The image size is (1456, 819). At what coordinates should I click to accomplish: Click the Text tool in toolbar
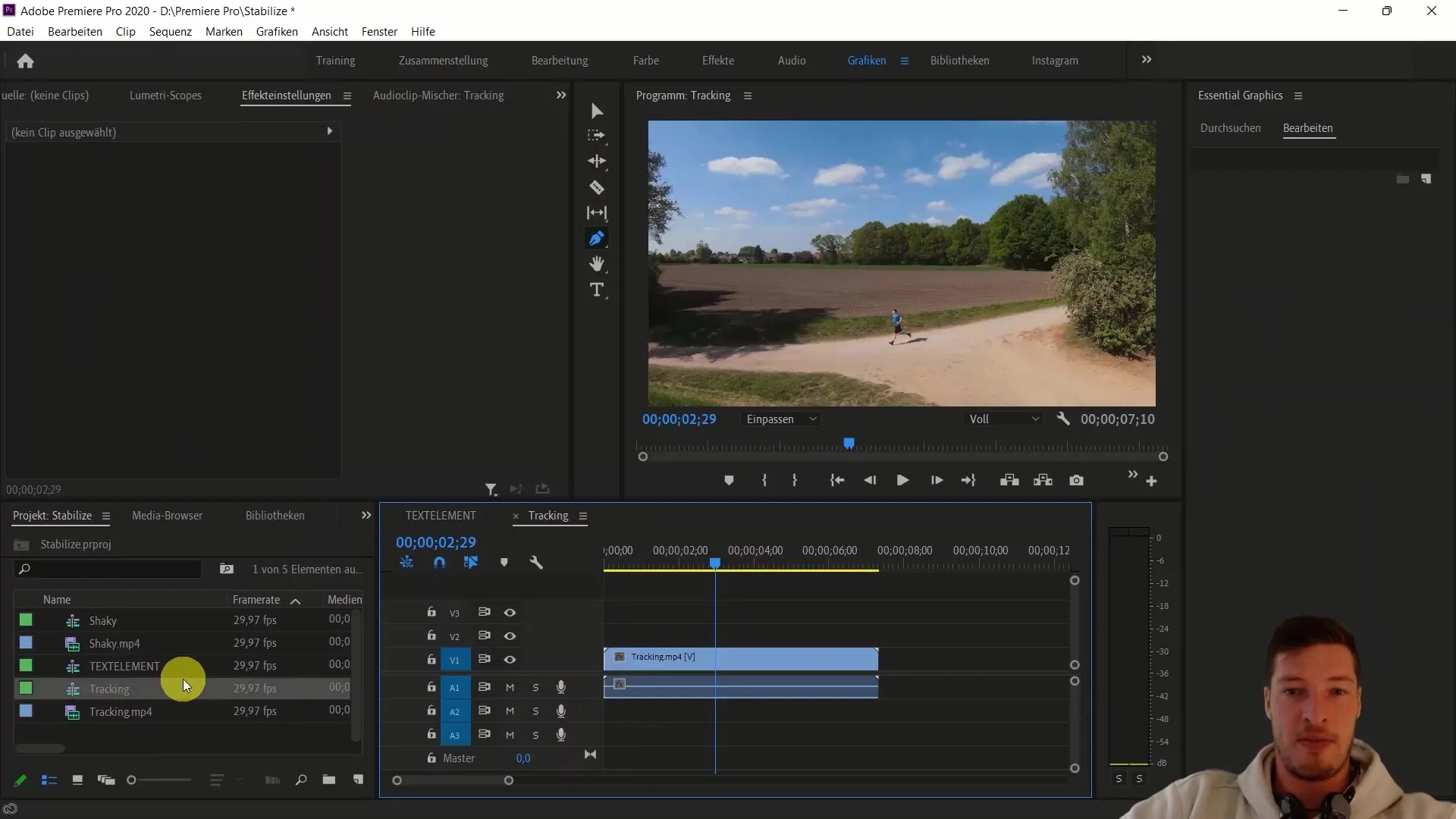coord(598,291)
